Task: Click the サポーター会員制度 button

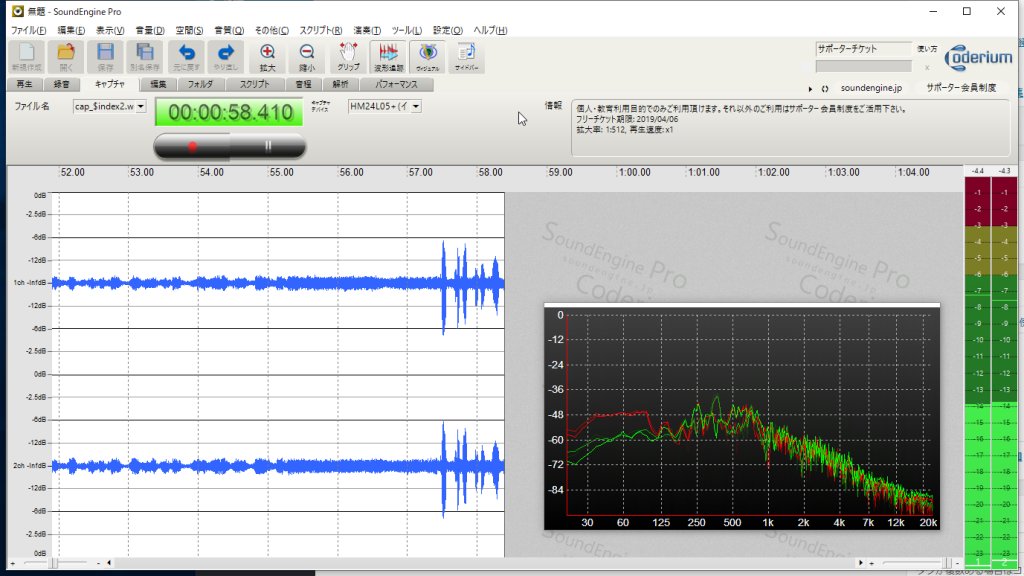Action: click(960, 89)
